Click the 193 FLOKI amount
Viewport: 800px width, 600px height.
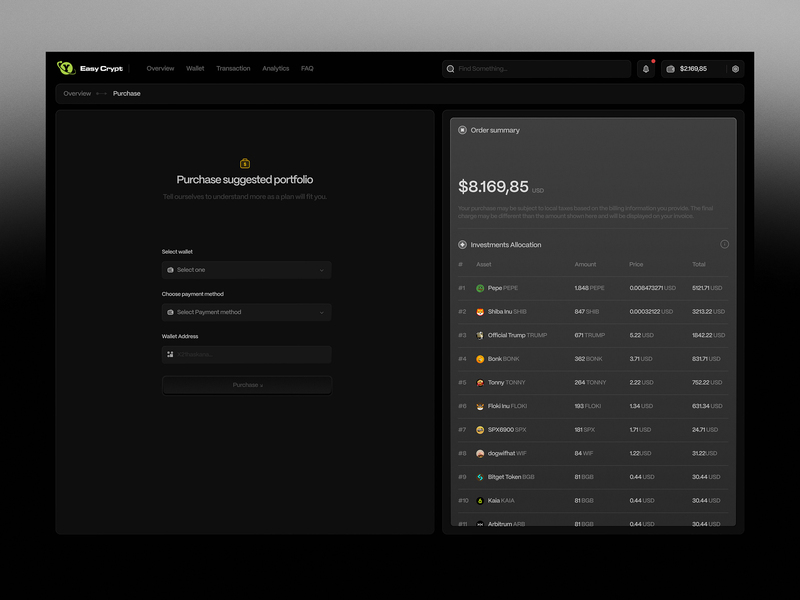point(588,406)
